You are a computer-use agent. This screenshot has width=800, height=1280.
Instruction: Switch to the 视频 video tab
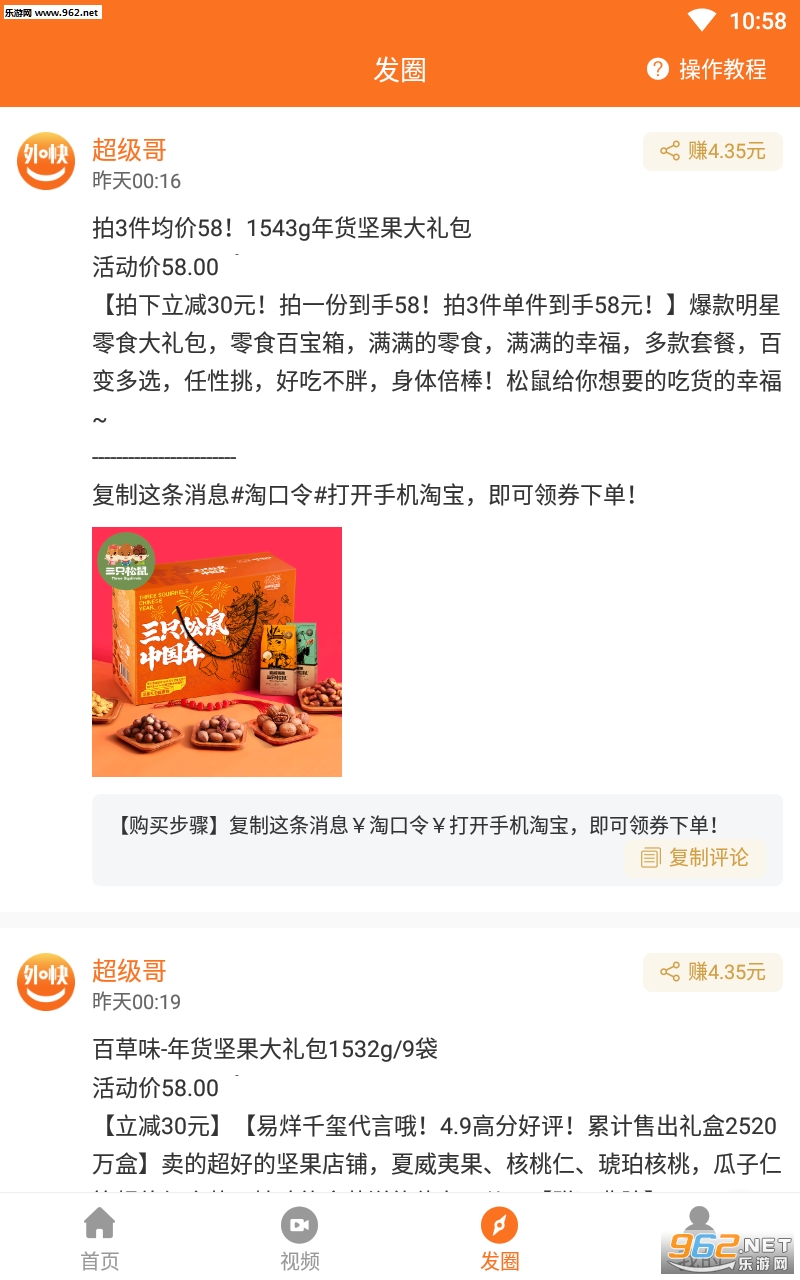[299, 1238]
